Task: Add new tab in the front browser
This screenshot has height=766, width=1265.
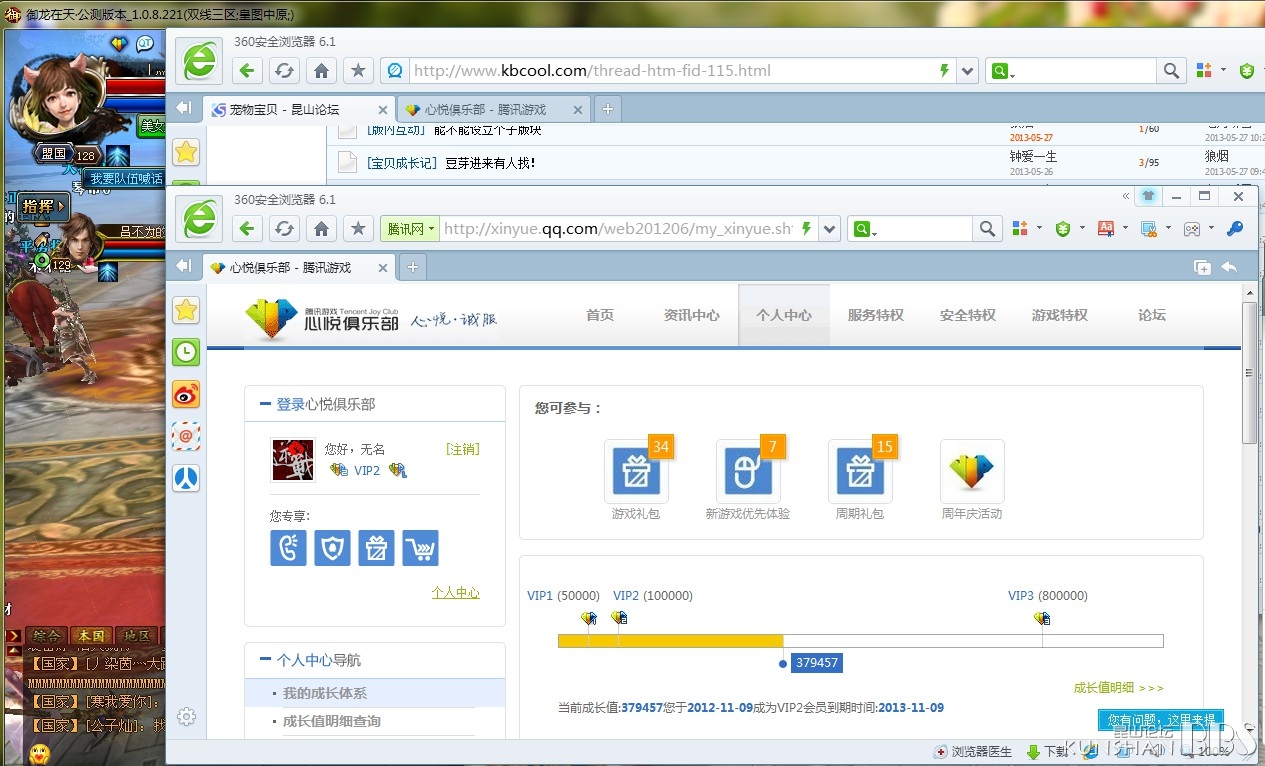Action: click(x=412, y=267)
